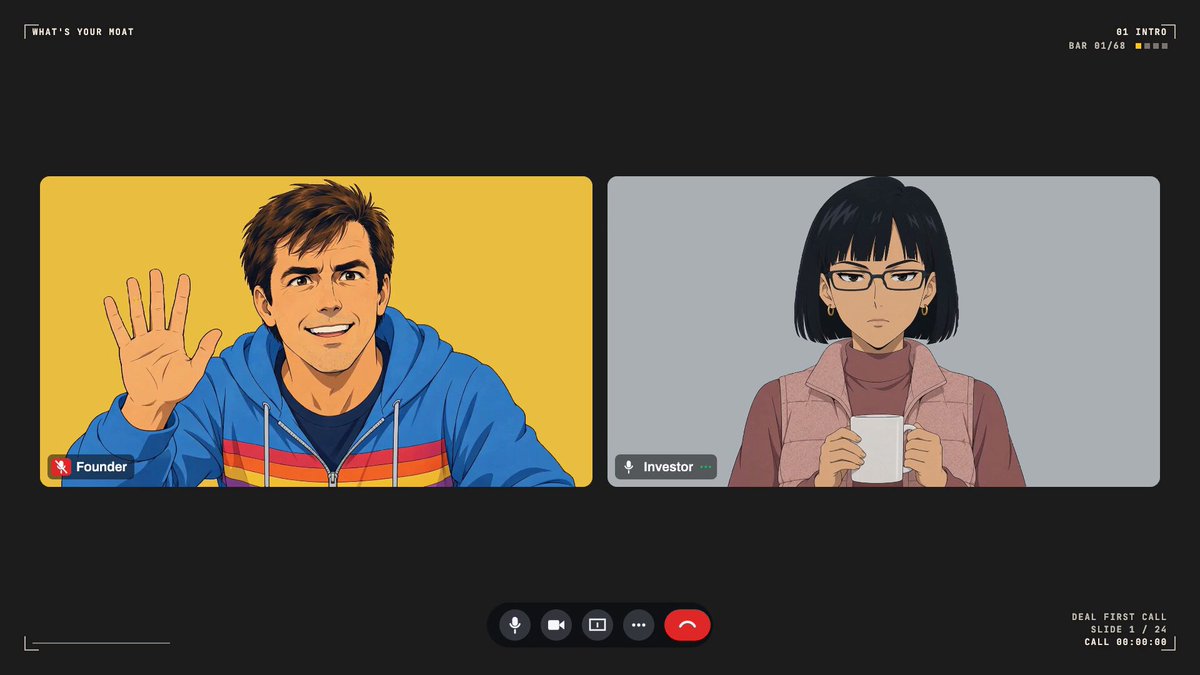Click the "DEAL FIRST CALL" text
This screenshot has height=675, width=1200.
[x=1119, y=617]
